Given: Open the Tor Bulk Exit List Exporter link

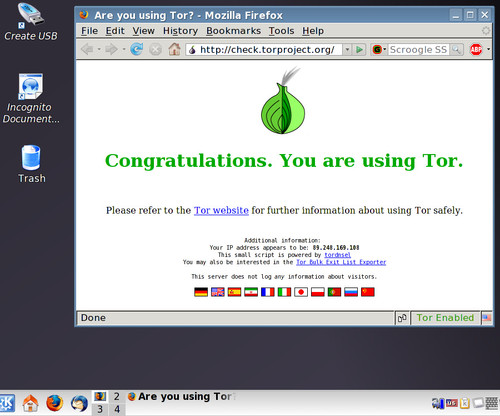Looking at the screenshot, I should [341, 262].
